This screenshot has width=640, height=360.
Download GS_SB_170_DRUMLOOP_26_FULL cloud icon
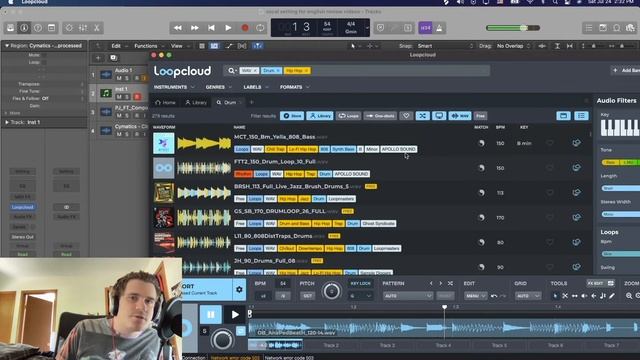click(x=576, y=218)
